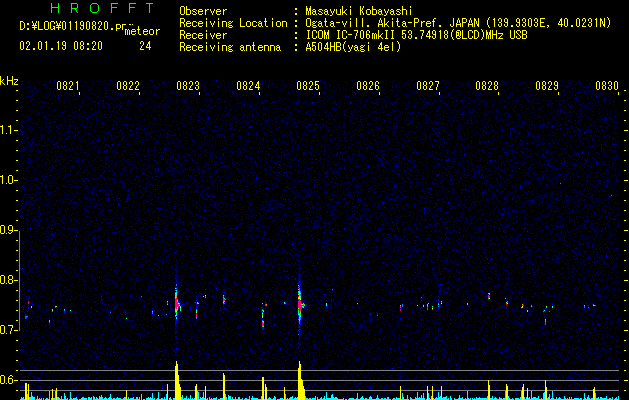The width and height of the screenshot is (629, 400).
Task: Click the 0824 time marker
Action: [248, 86]
